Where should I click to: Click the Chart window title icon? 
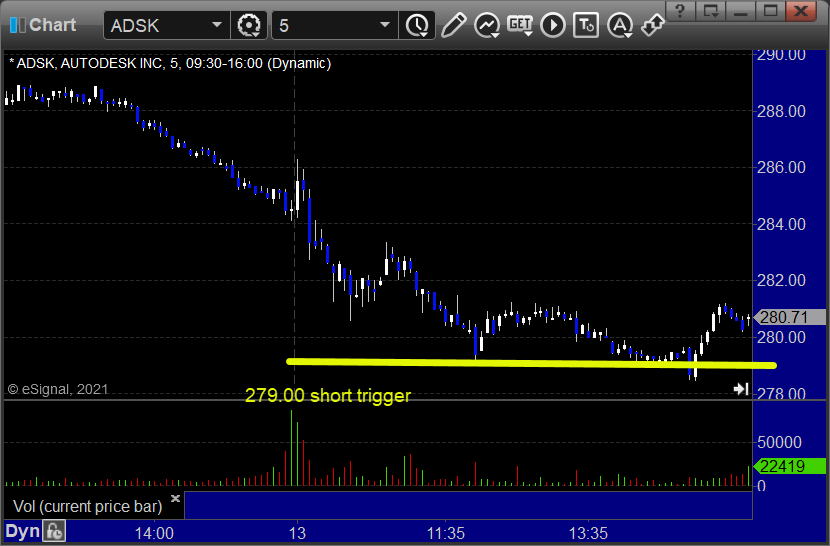click(x=17, y=25)
